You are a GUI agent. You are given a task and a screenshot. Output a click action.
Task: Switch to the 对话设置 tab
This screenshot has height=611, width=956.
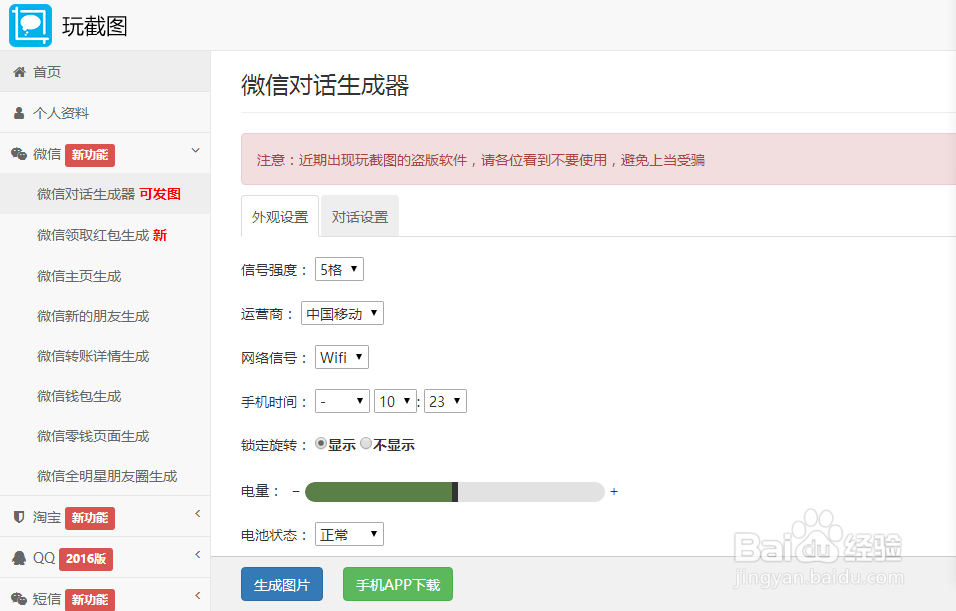pyautogui.click(x=359, y=215)
